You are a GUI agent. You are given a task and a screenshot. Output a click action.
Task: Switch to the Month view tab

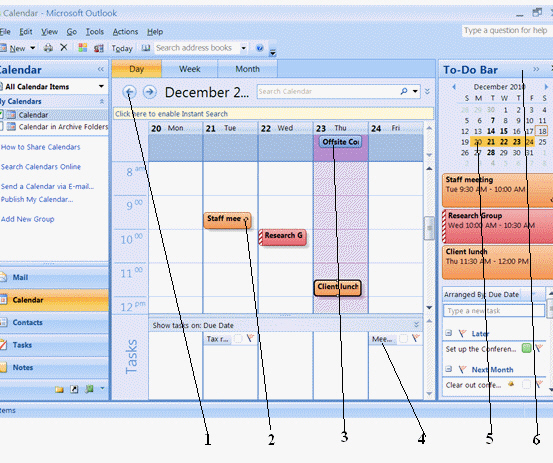(248, 69)
